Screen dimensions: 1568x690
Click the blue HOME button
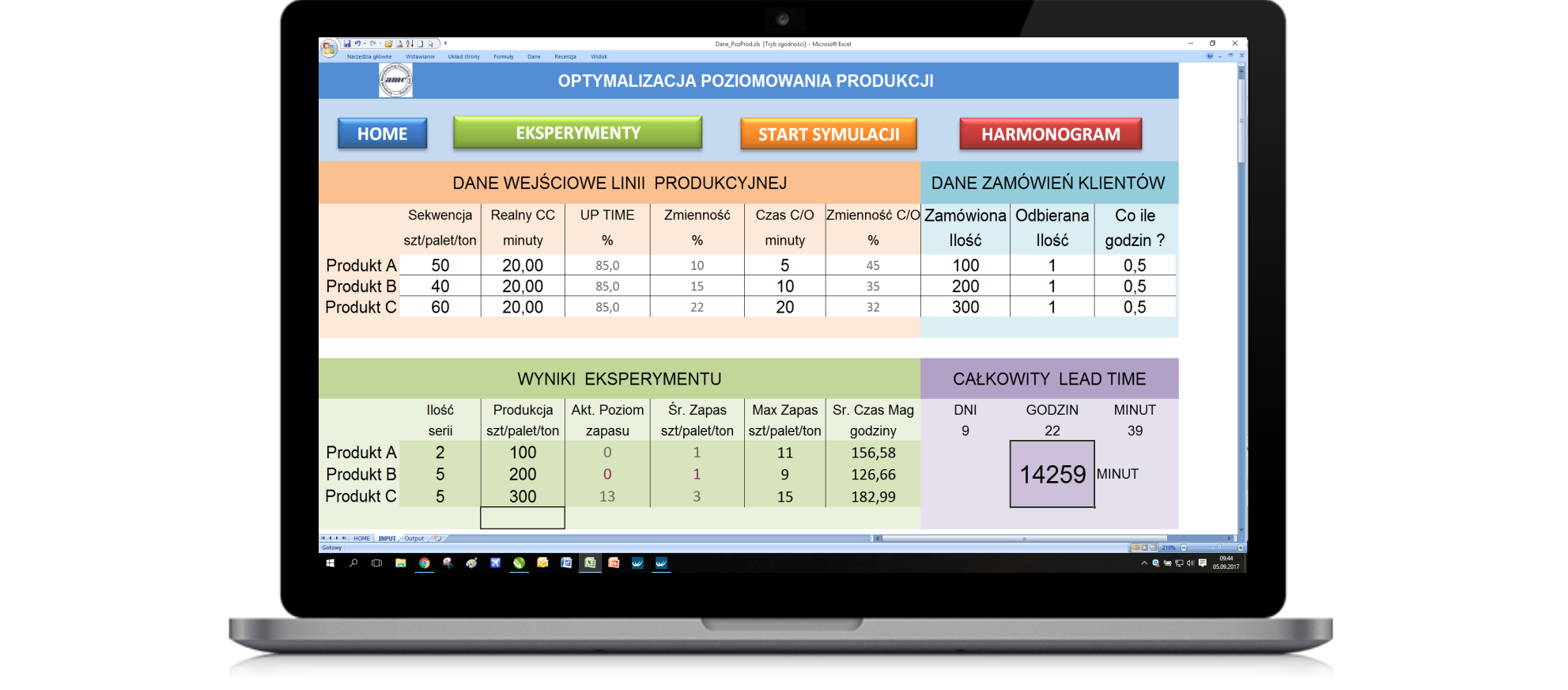pyautogui.click(x=382, y=134)
